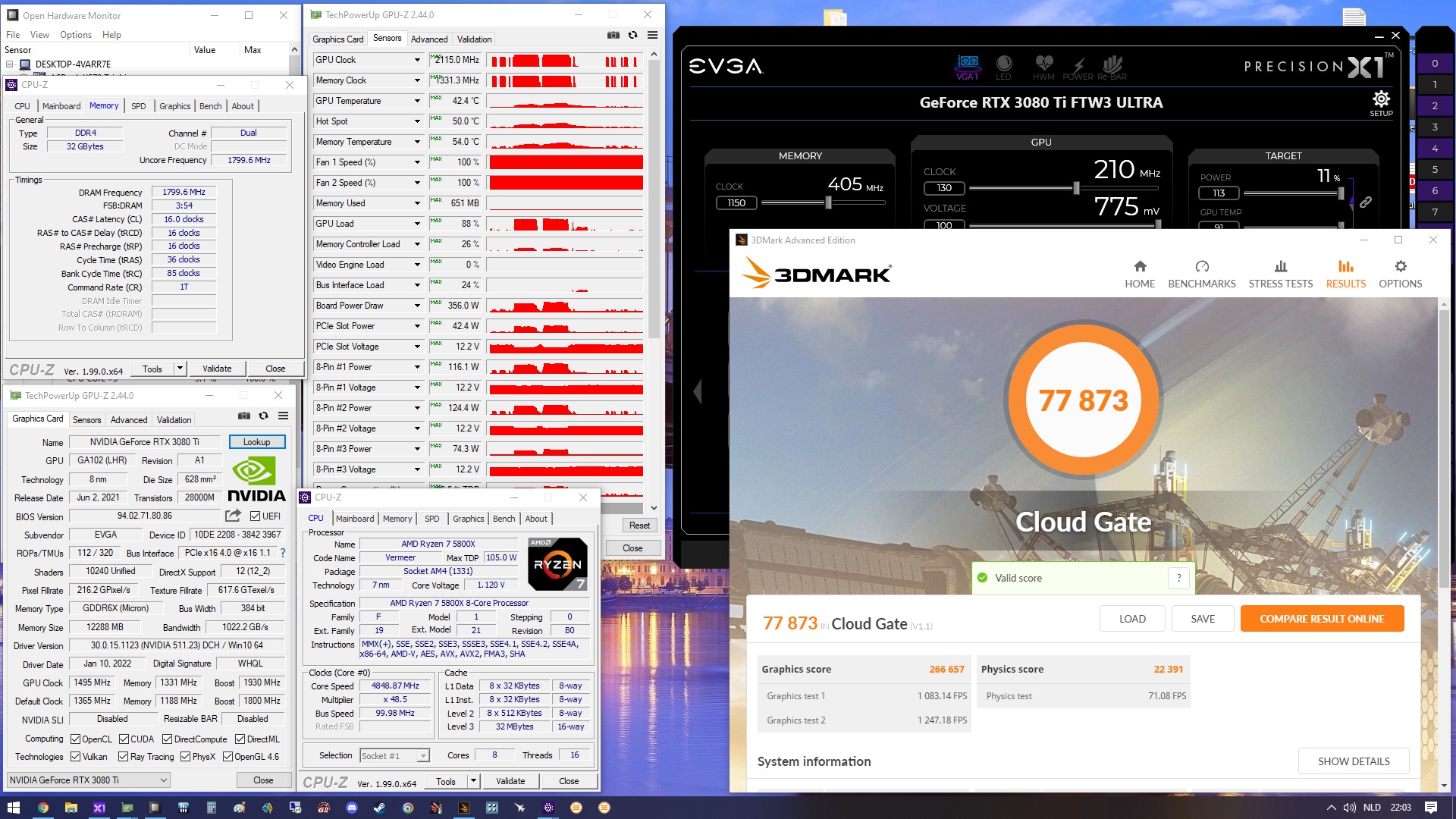Click the Lookup button in GPU-Z
The width and height of the screenshot is (1456, 819).
[256, 442]
